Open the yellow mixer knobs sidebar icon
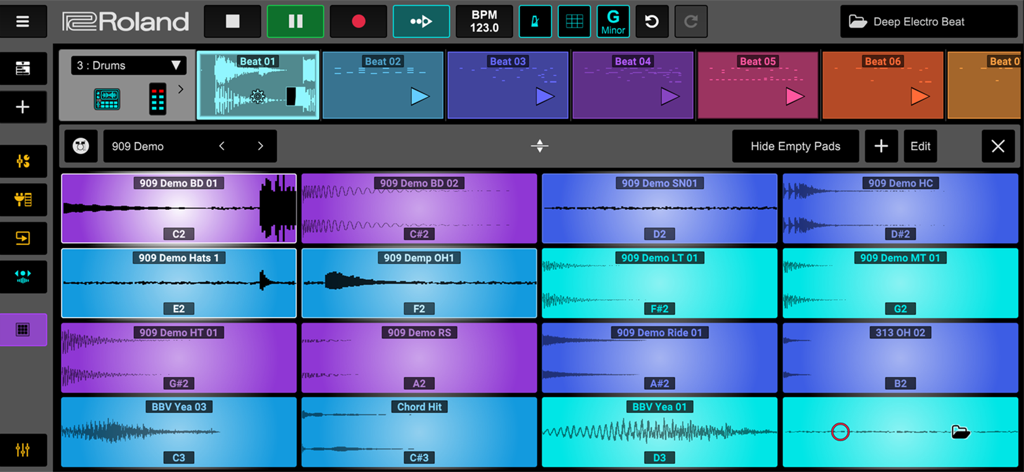The width and height of the screenshot is (1024, 472). coord(23,161)
